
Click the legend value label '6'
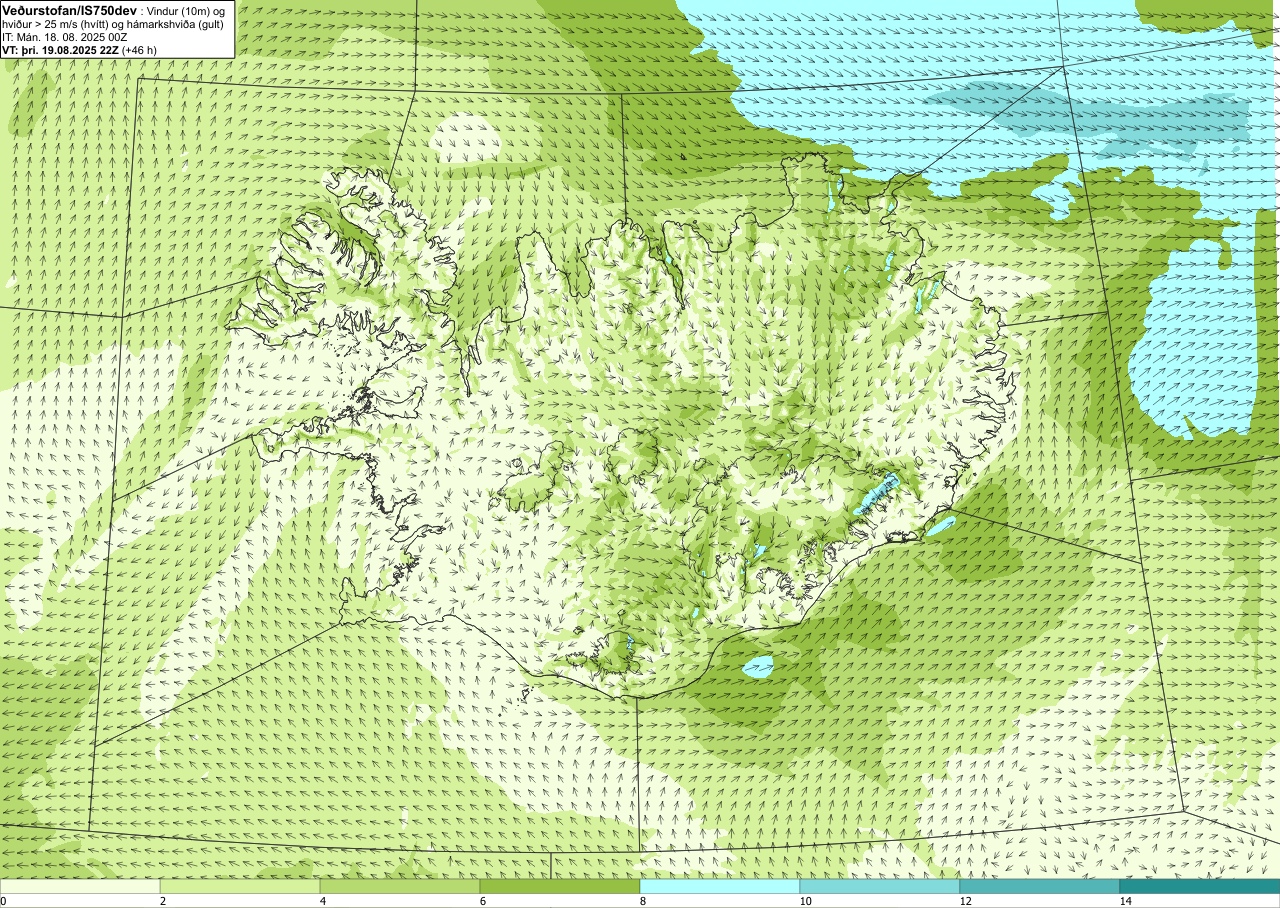483,901
